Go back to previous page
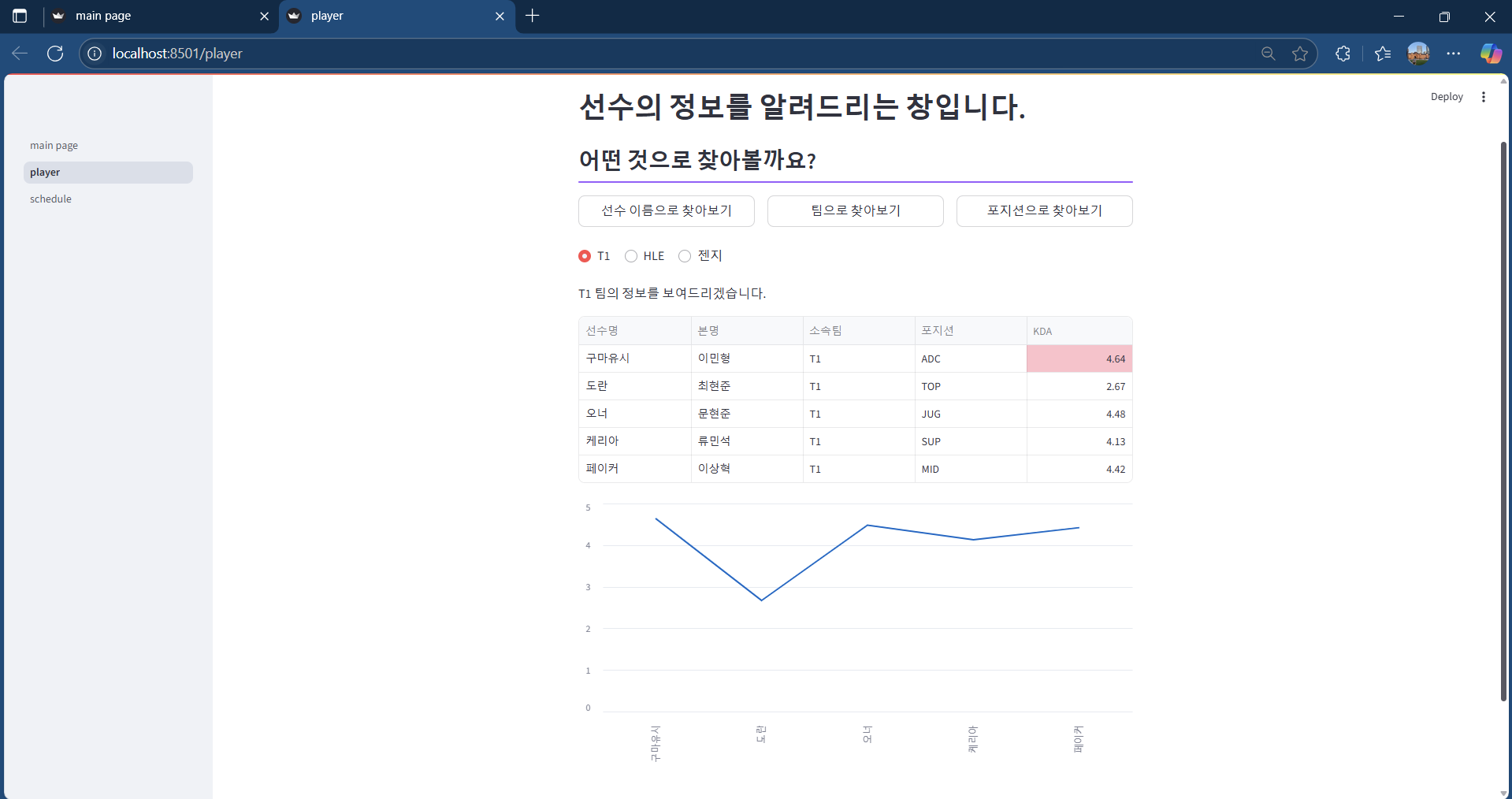 [20, 54]
